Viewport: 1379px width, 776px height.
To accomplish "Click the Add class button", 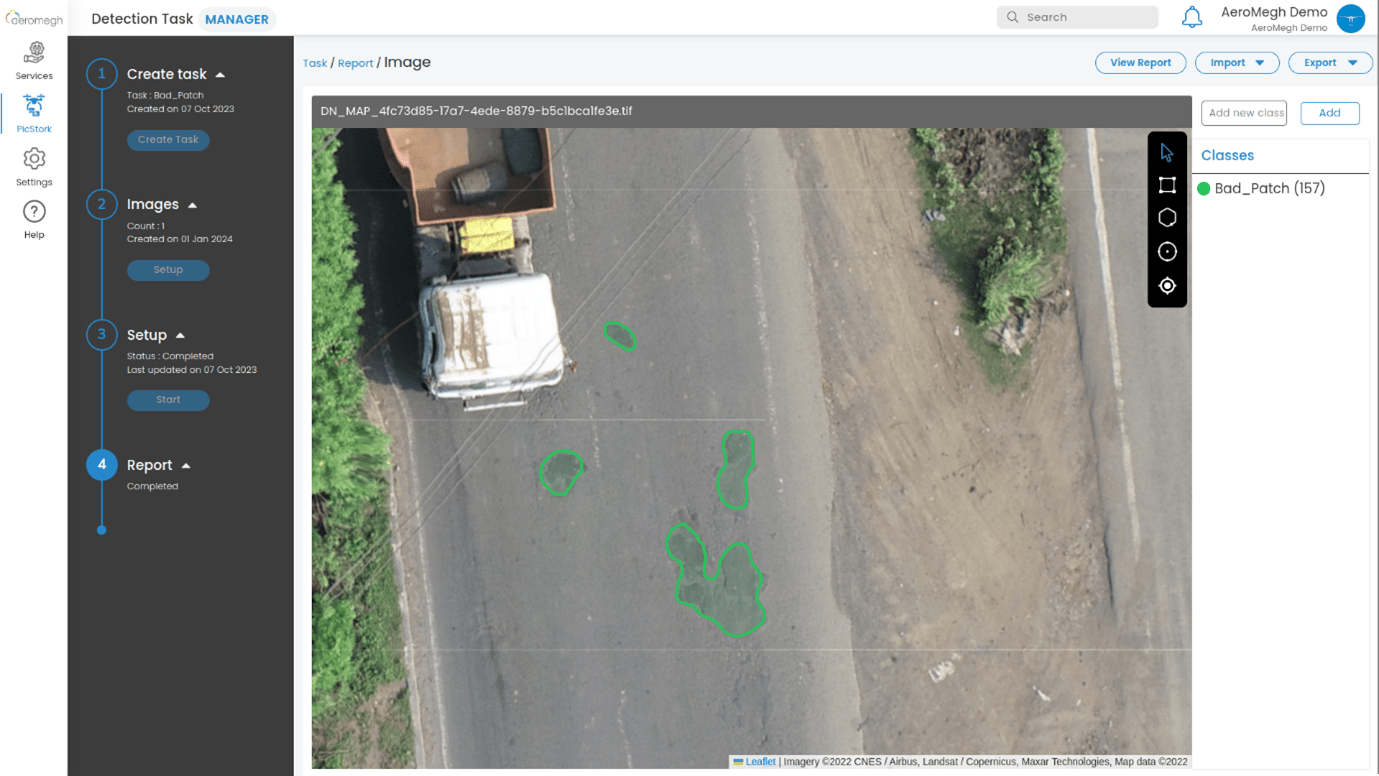I will 1329,113.
